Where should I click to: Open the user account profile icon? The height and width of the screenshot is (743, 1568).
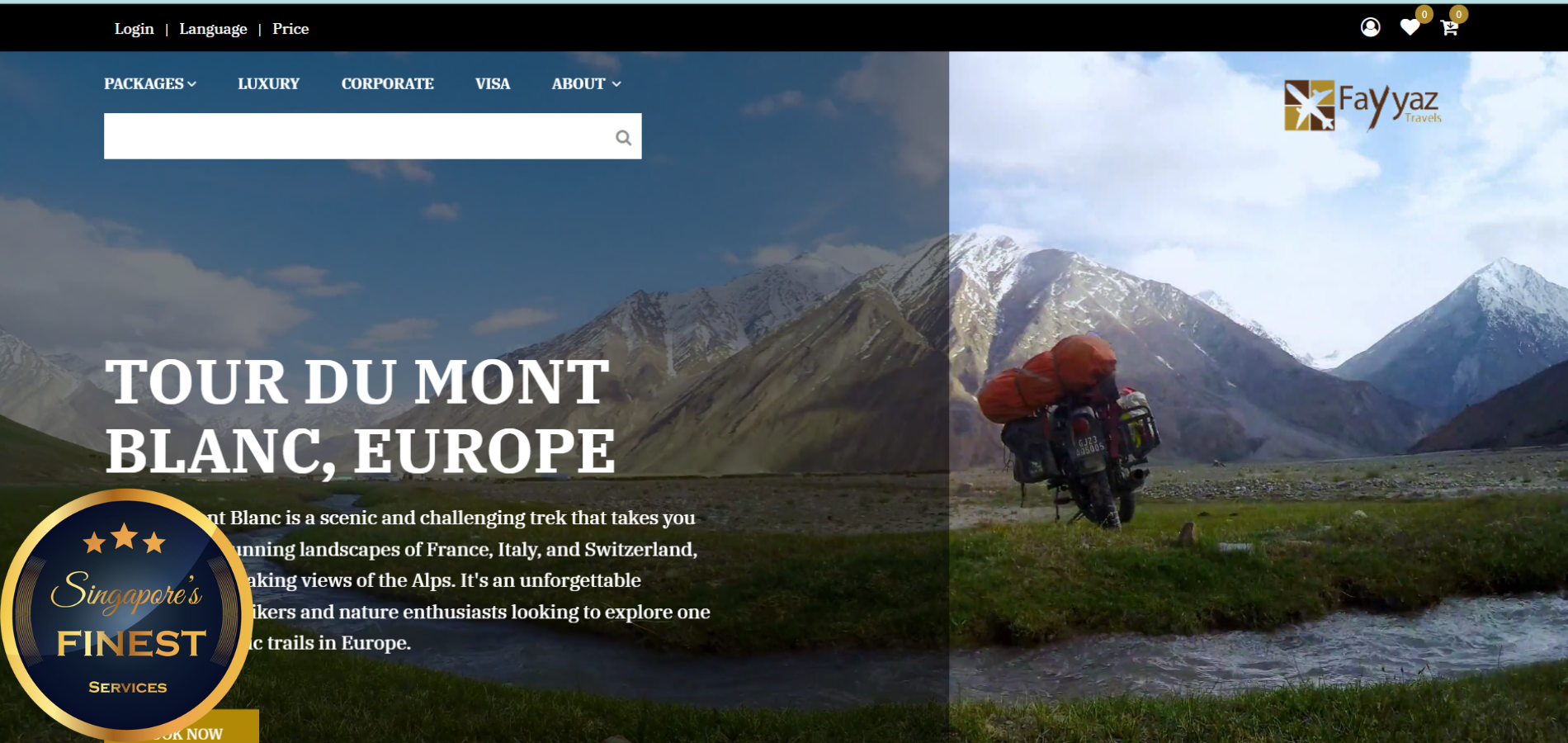1370,27
